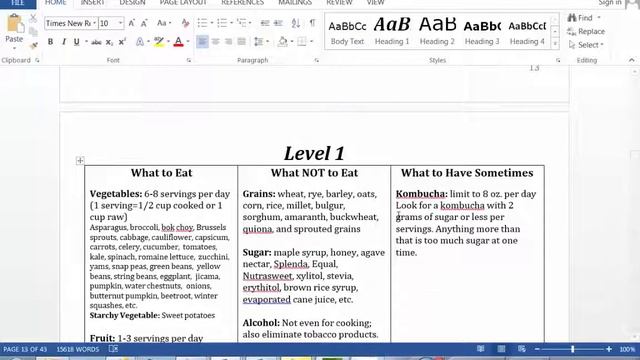640x360 pixels.
Task: Click the Change Case Aa icon
Action: pyautogui.click(x=162, y=23)
